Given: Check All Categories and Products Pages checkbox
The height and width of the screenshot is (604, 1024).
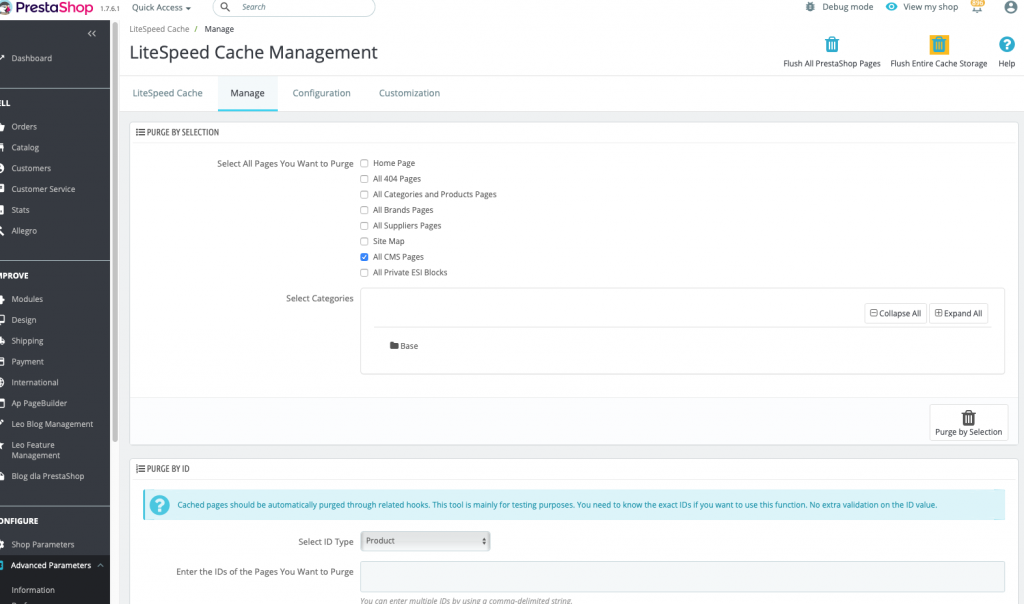Looking at the screenshot, I should 364,195.
